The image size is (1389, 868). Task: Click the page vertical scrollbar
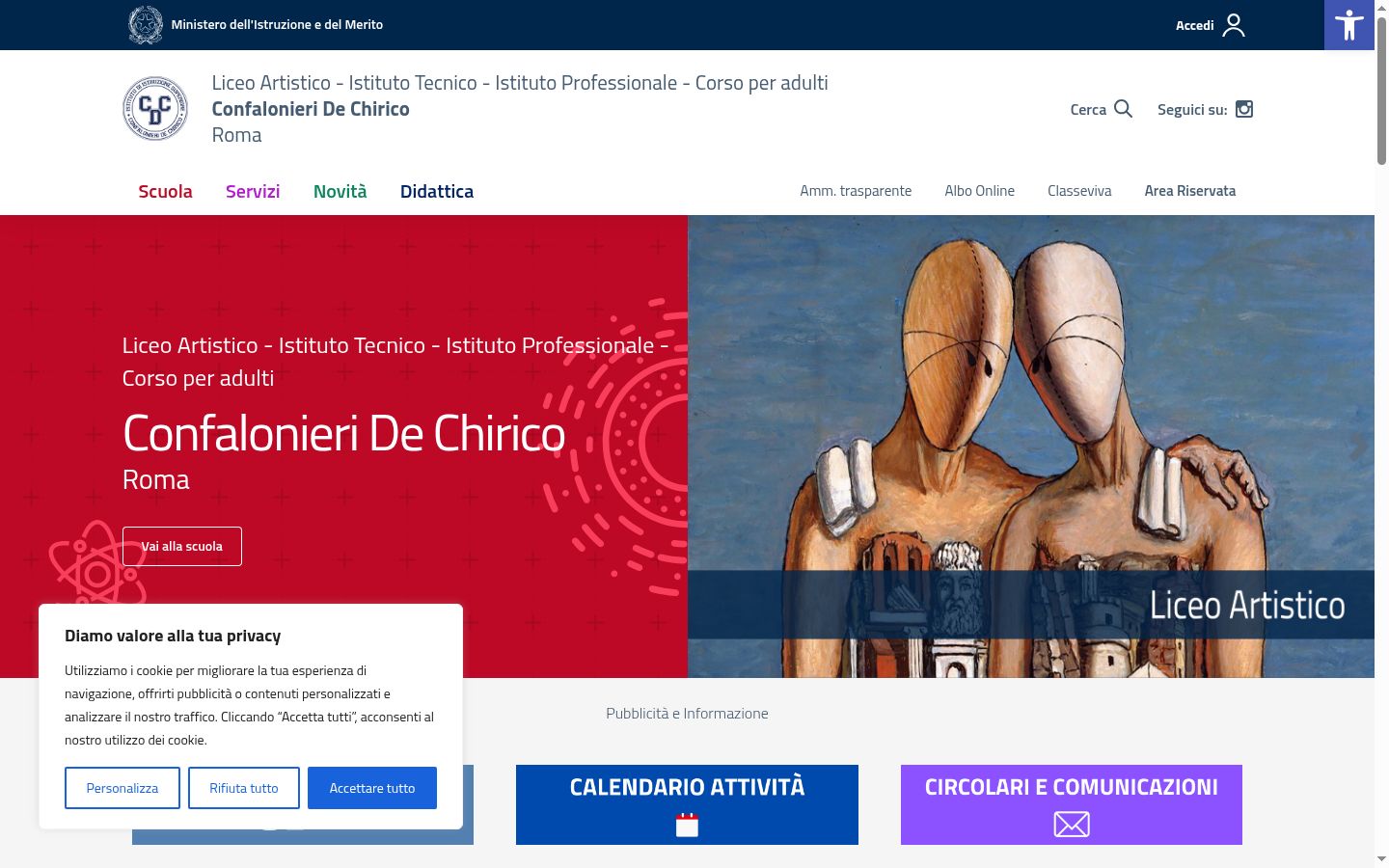[x=1381, y=434]
